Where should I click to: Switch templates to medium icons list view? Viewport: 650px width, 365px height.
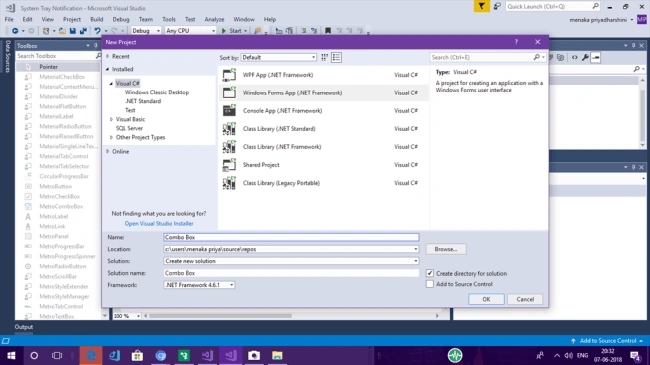click(x=337, y=58)
